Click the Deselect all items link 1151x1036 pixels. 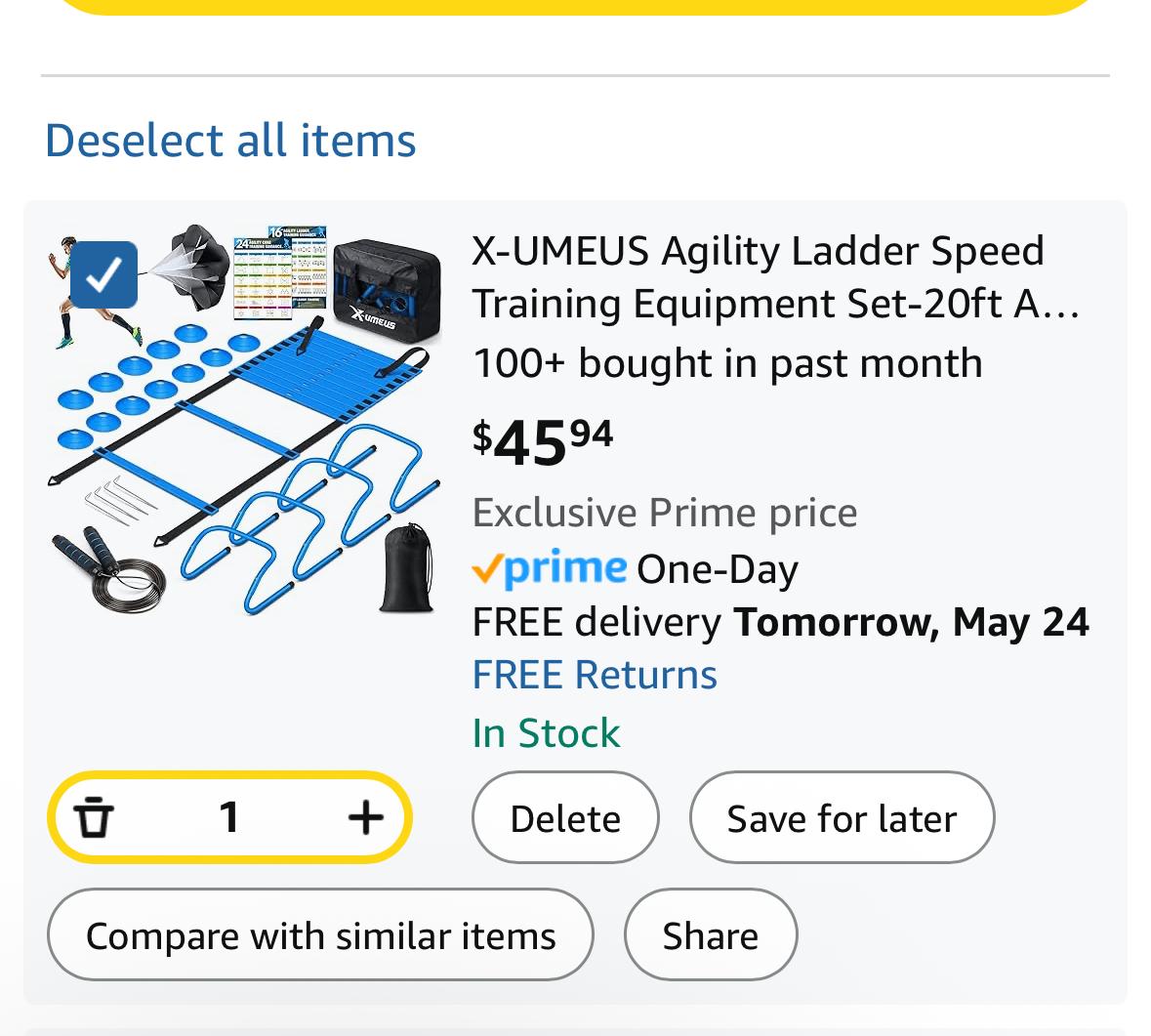(230, 141)
